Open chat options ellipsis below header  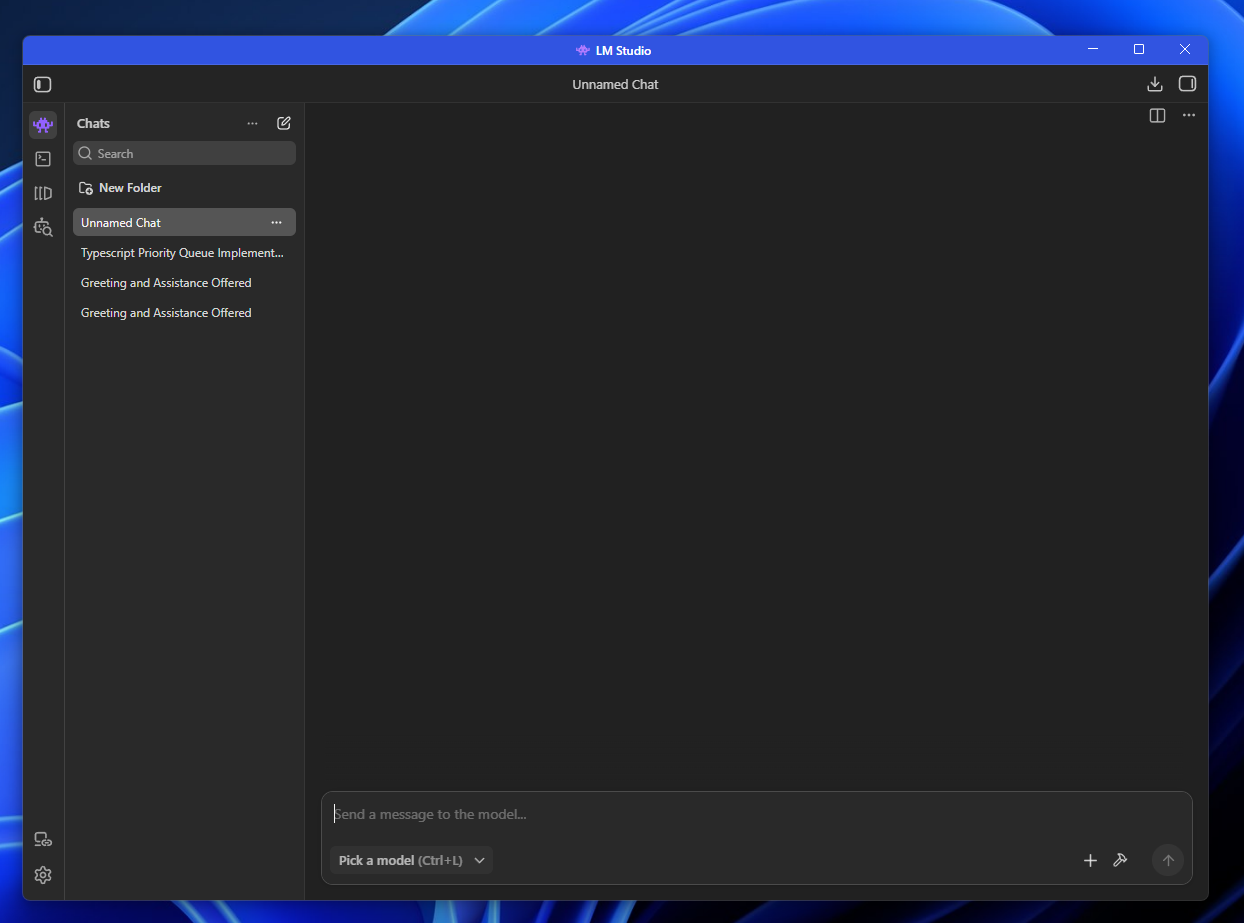[1189, 116]
